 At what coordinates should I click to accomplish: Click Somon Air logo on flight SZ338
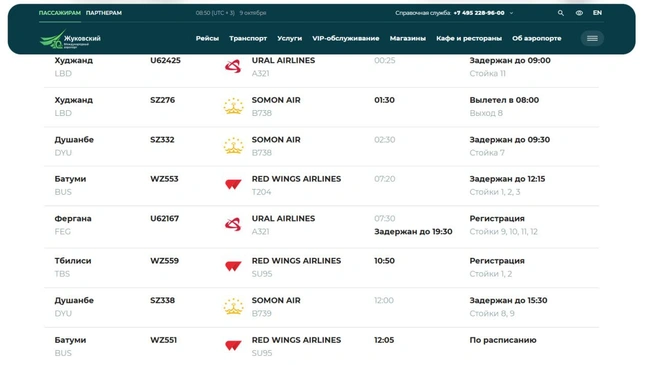coord(233,306)
